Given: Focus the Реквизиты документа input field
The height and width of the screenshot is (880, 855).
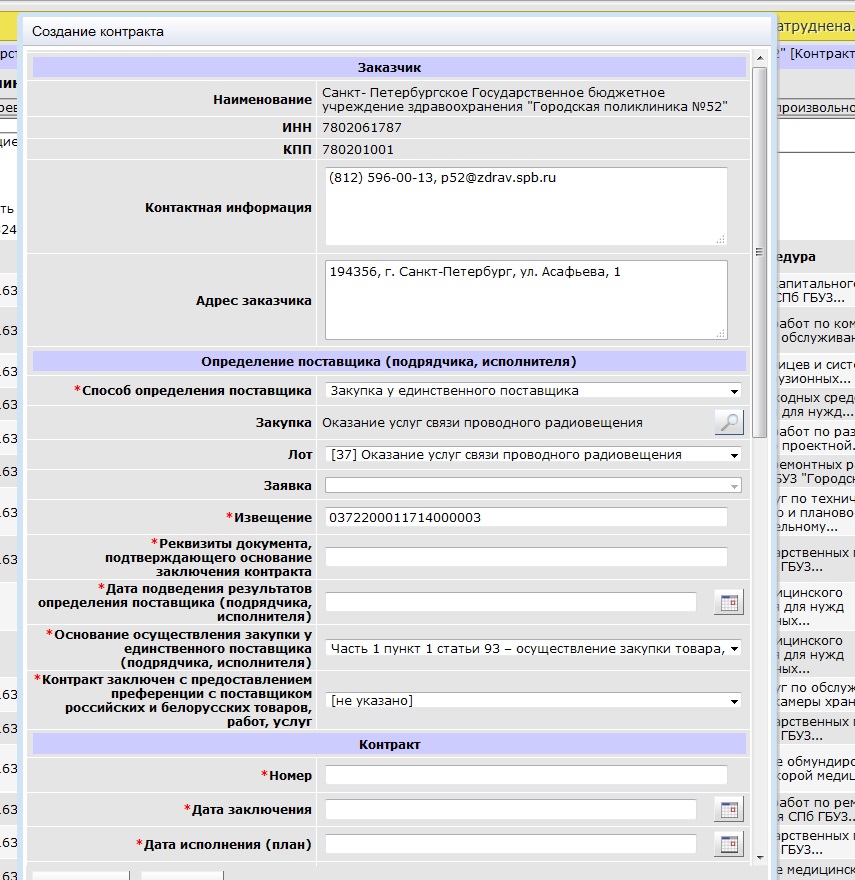Looking at the screenshot, I should coord(526,557).
